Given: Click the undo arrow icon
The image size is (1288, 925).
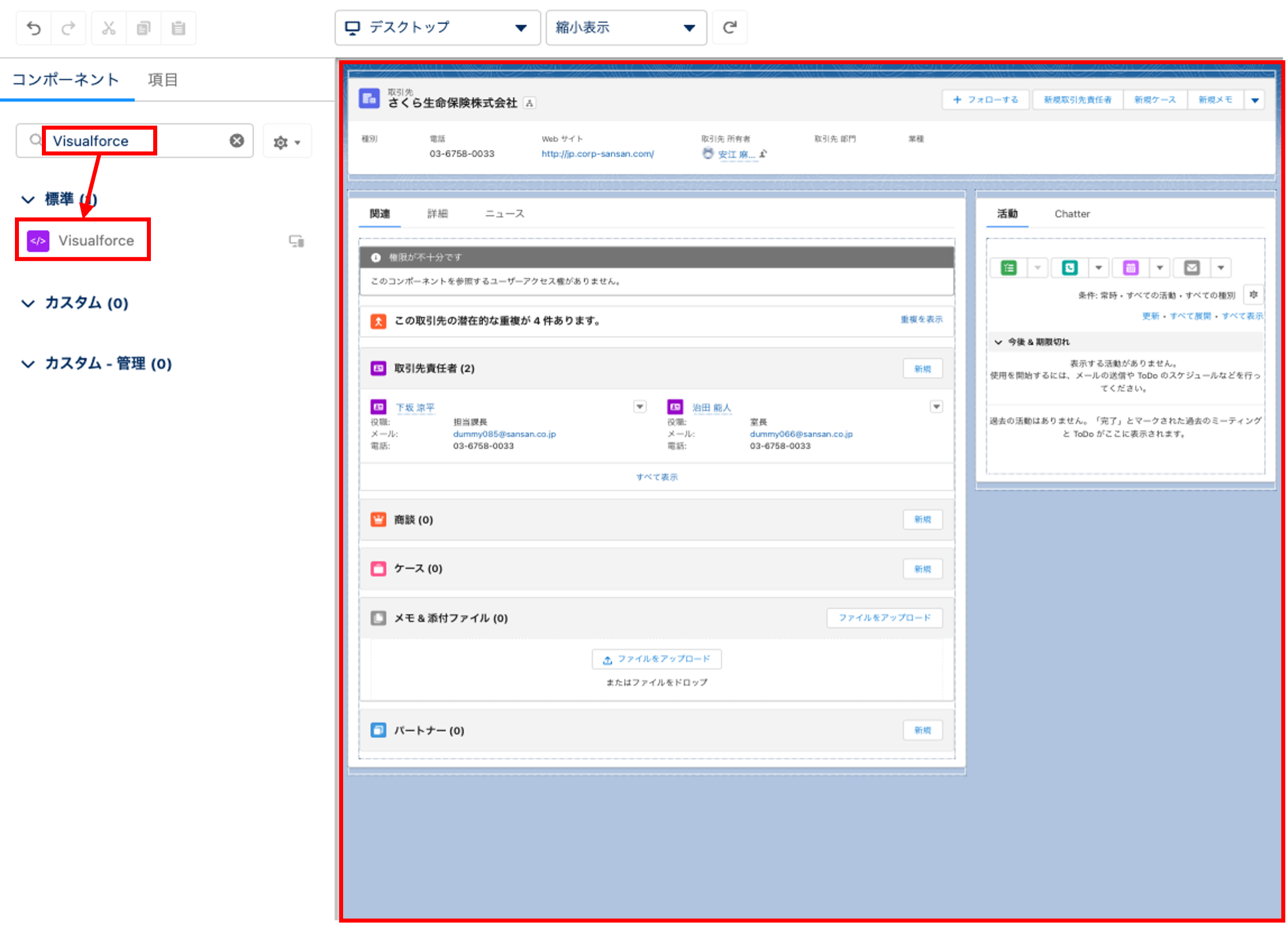Looking at the screenshot, I should pyautogui.click(x=34, y=28).
